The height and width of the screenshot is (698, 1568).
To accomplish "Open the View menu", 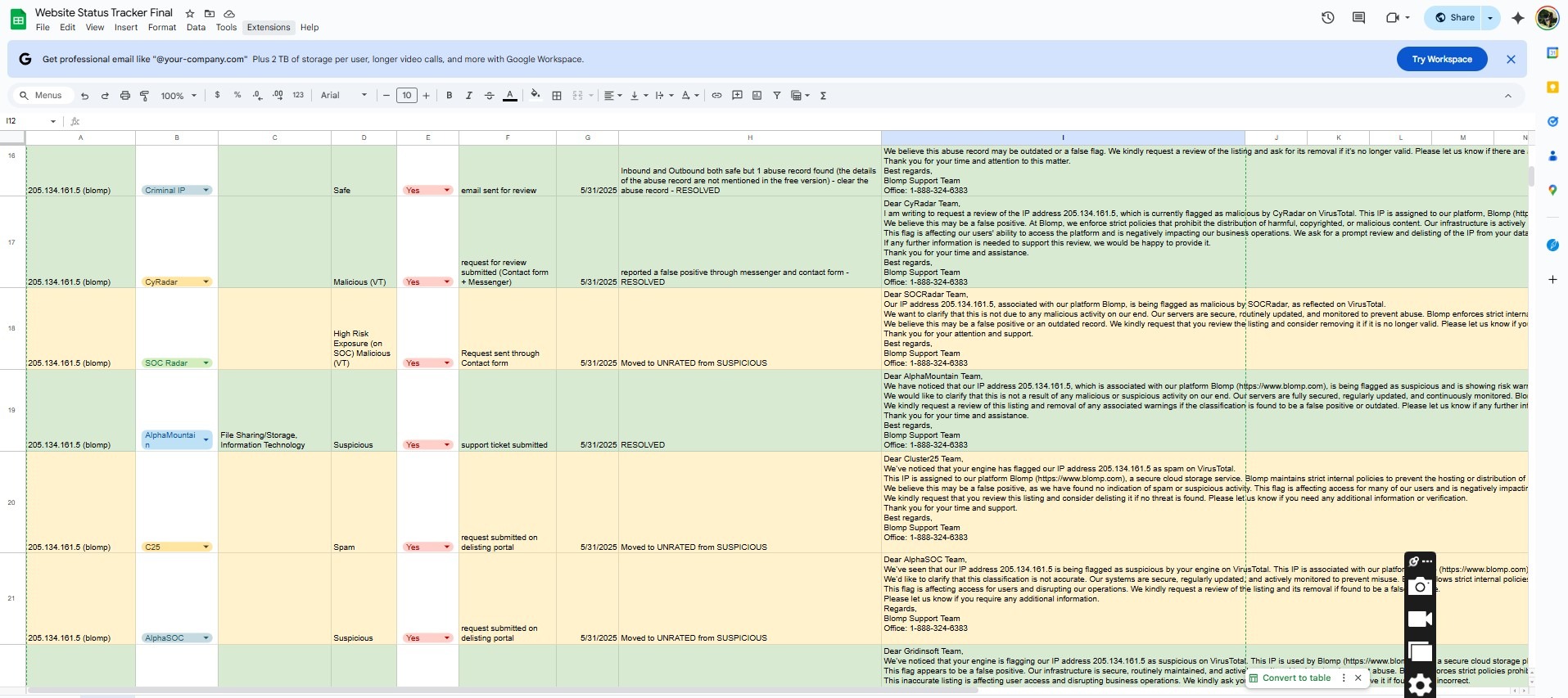I will [95, 27].
